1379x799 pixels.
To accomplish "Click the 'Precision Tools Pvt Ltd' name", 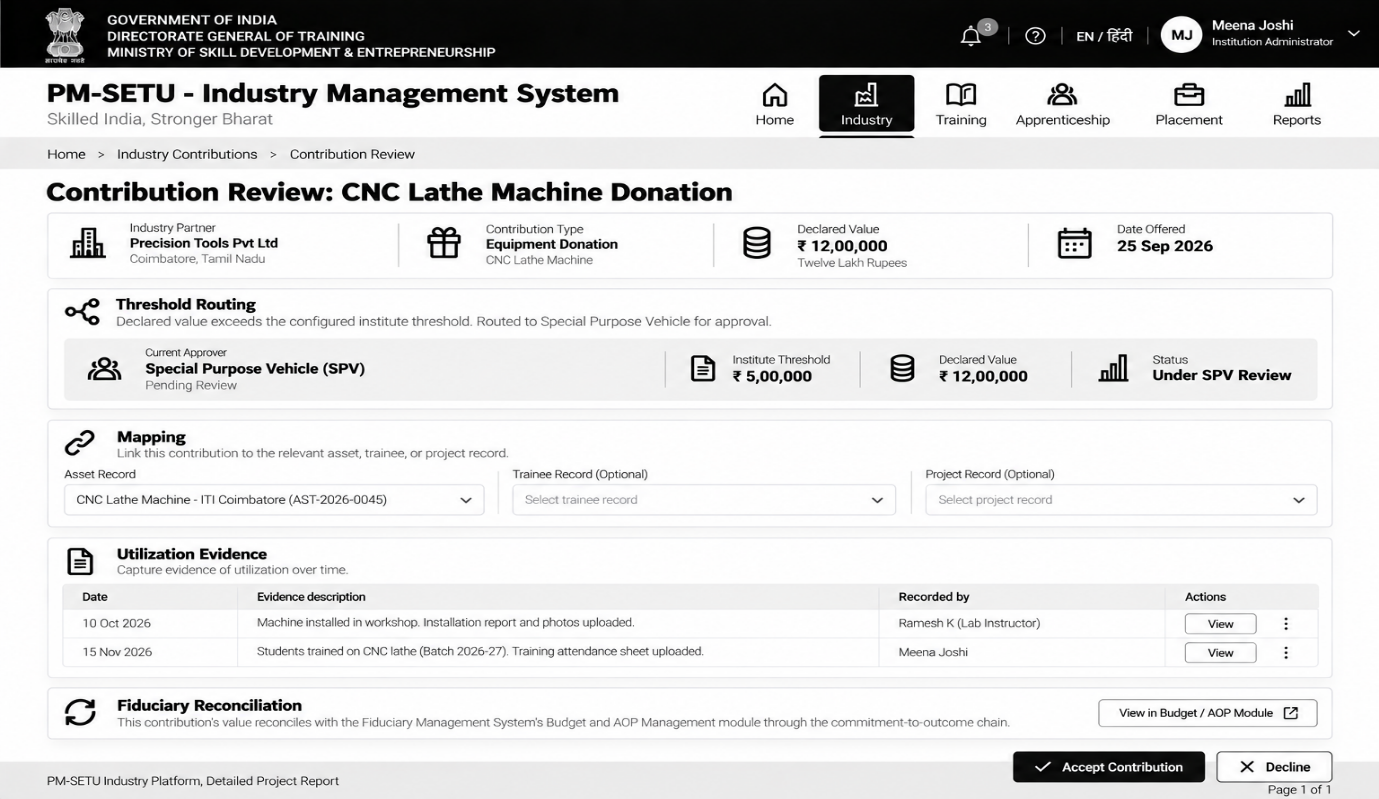I will pyautogui.click(x=204, y=243).
